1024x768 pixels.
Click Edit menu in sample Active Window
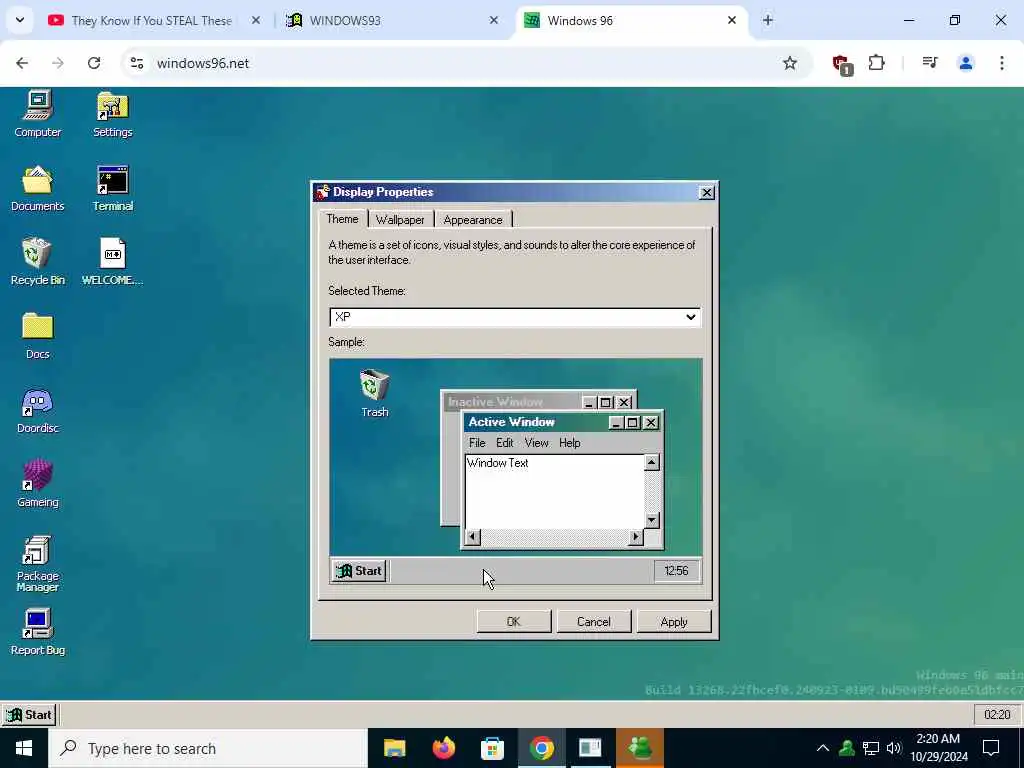(504, 443)
